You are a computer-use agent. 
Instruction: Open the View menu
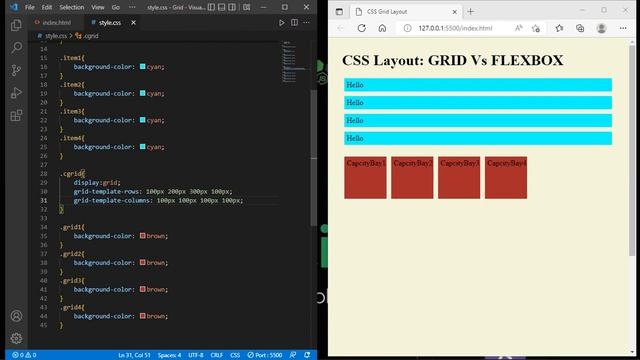(98, 7)
